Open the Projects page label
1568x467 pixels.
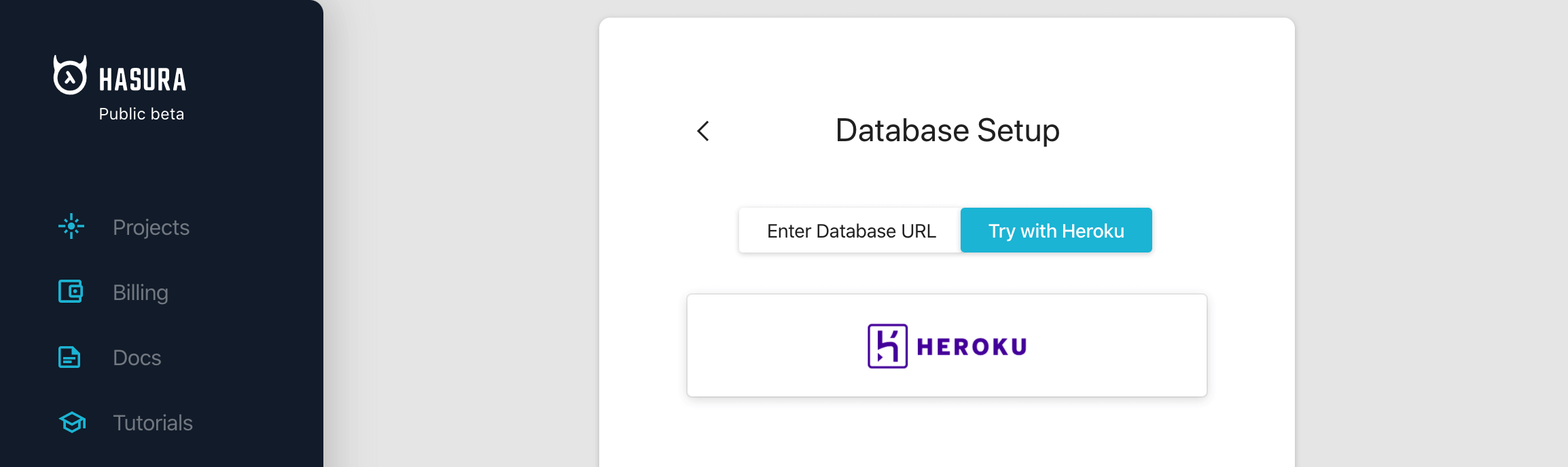pyautogui.click(x=151, y=227)
